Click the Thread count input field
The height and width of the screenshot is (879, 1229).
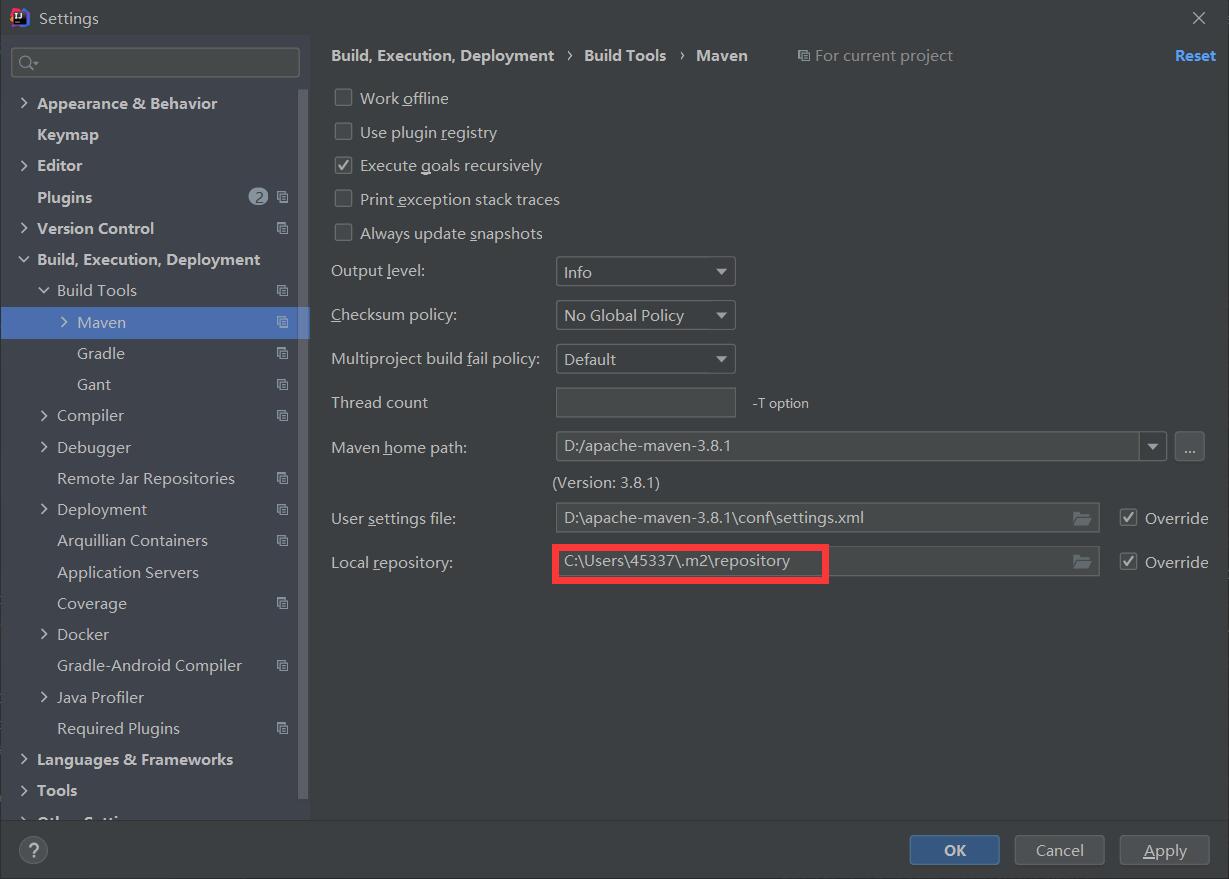point(645,402)
